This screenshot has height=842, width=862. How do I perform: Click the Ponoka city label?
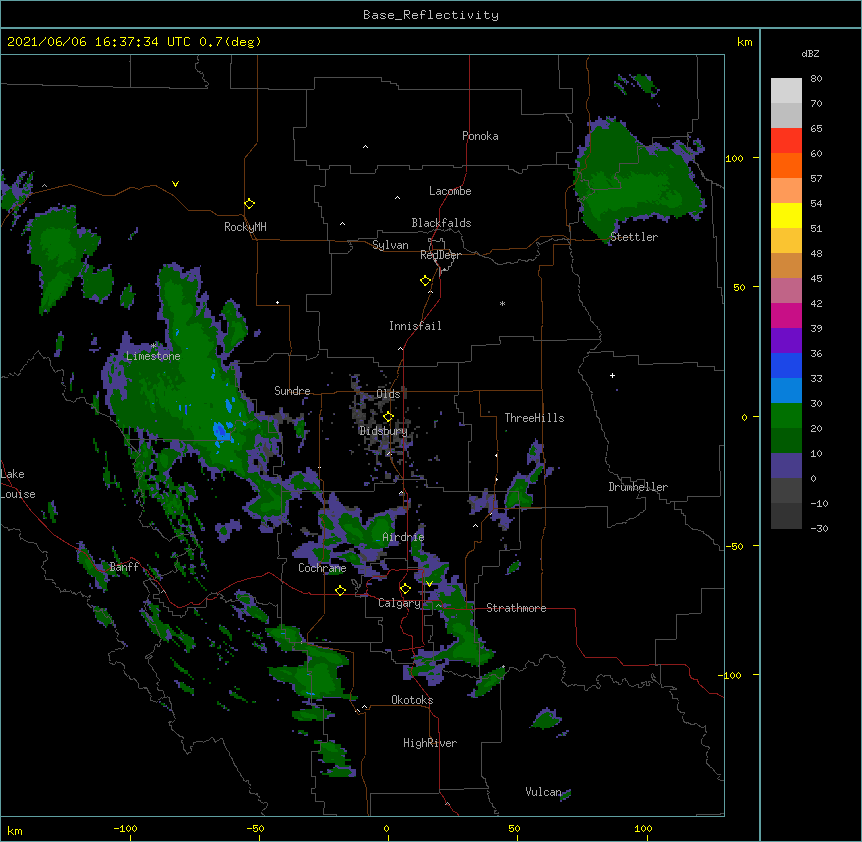click(480, 136)
